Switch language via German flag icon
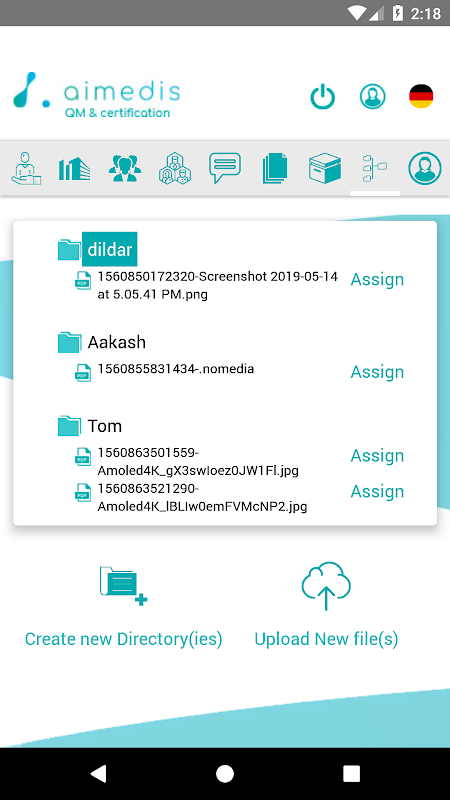The height and width of the screenshot is (800, 450). [x=421, y=96]
